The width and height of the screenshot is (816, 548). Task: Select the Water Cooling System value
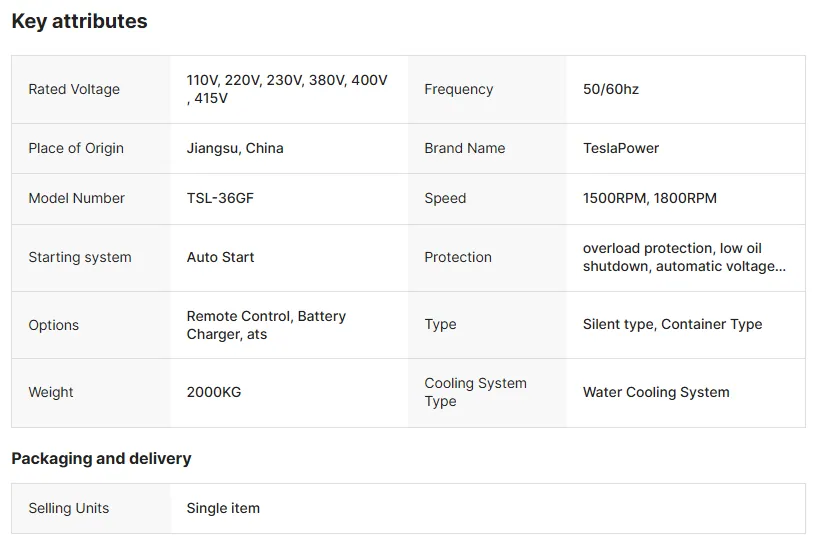click(x=656, y=392)
